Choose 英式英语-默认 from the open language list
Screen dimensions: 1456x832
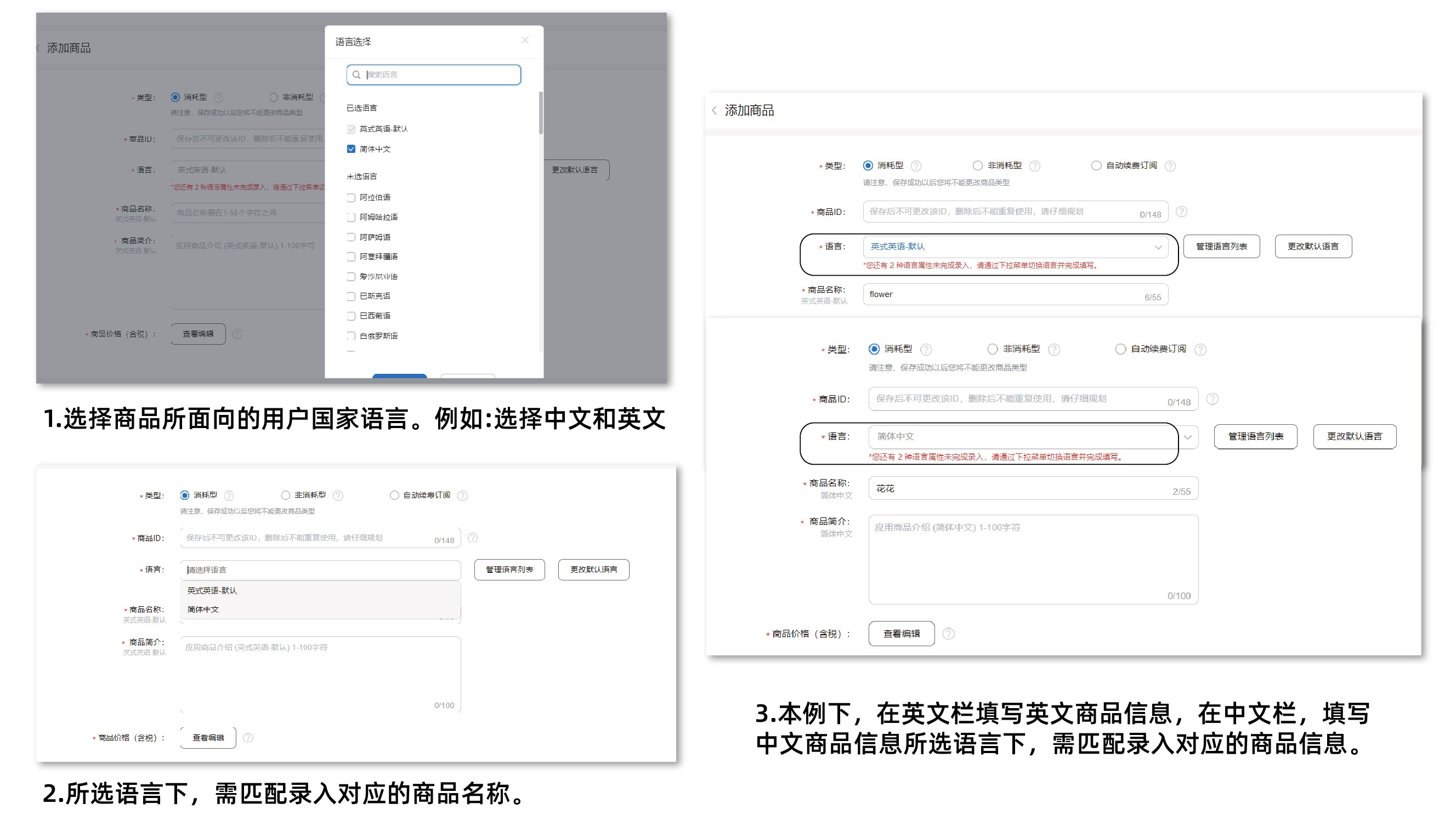click(x=212, y=590)
